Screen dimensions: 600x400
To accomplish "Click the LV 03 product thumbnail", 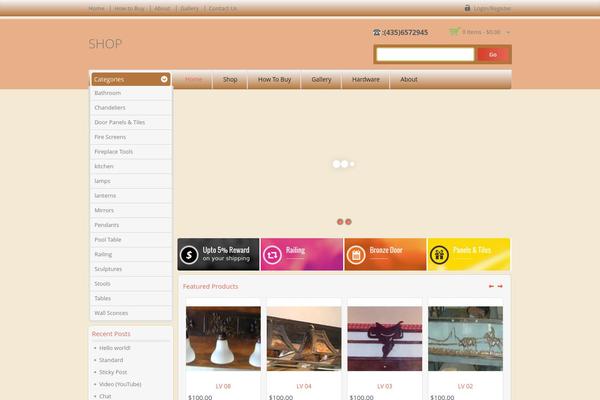I will (x=385, y=338).
